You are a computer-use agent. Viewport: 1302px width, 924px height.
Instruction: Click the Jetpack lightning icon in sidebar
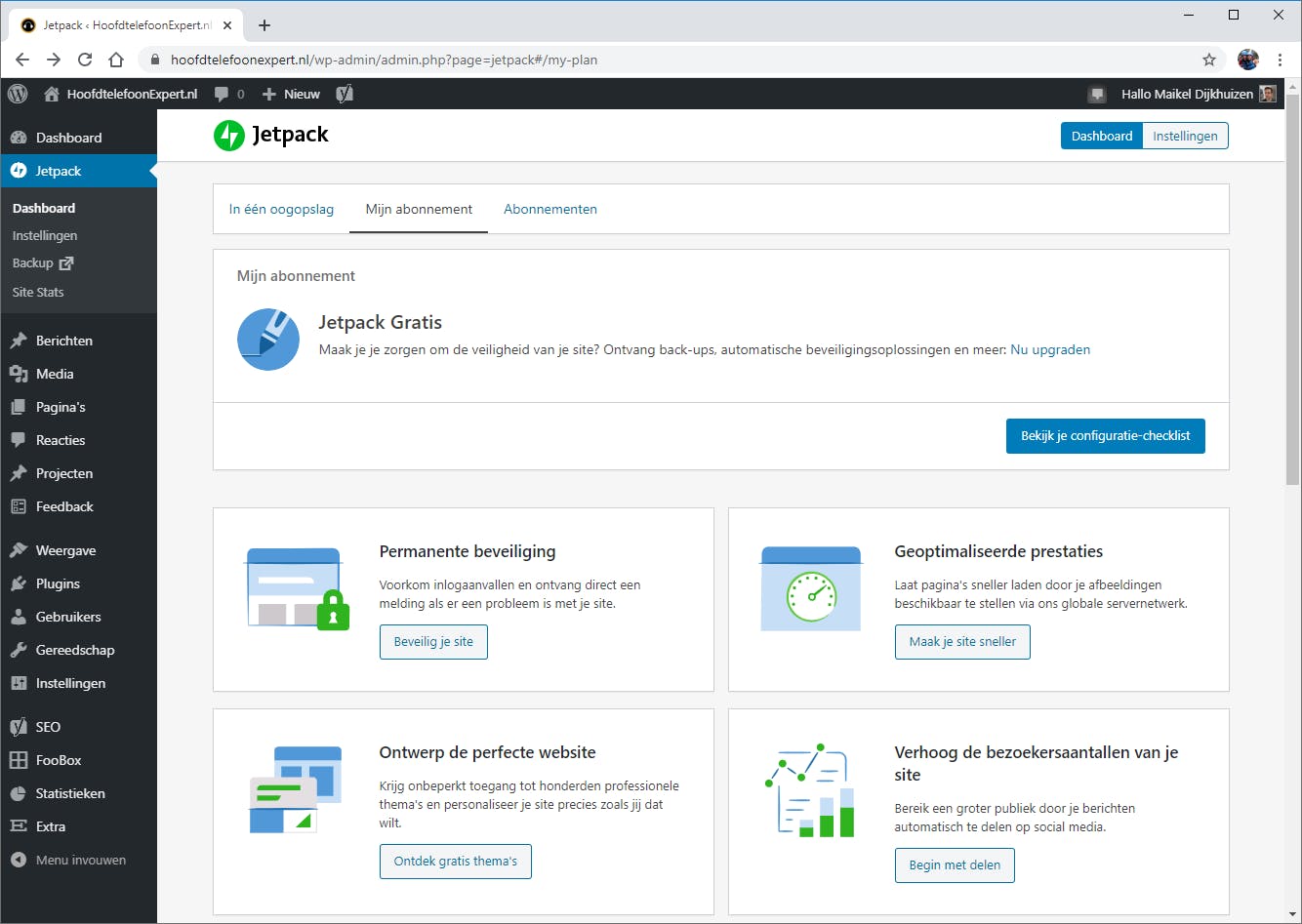tap(19, 171)
